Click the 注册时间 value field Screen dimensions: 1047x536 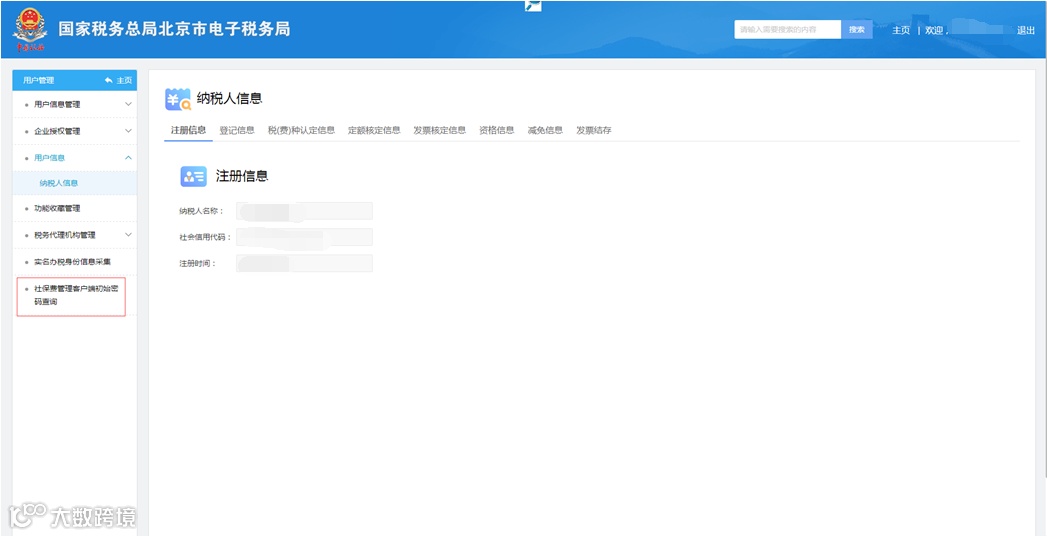coord(304,263)
